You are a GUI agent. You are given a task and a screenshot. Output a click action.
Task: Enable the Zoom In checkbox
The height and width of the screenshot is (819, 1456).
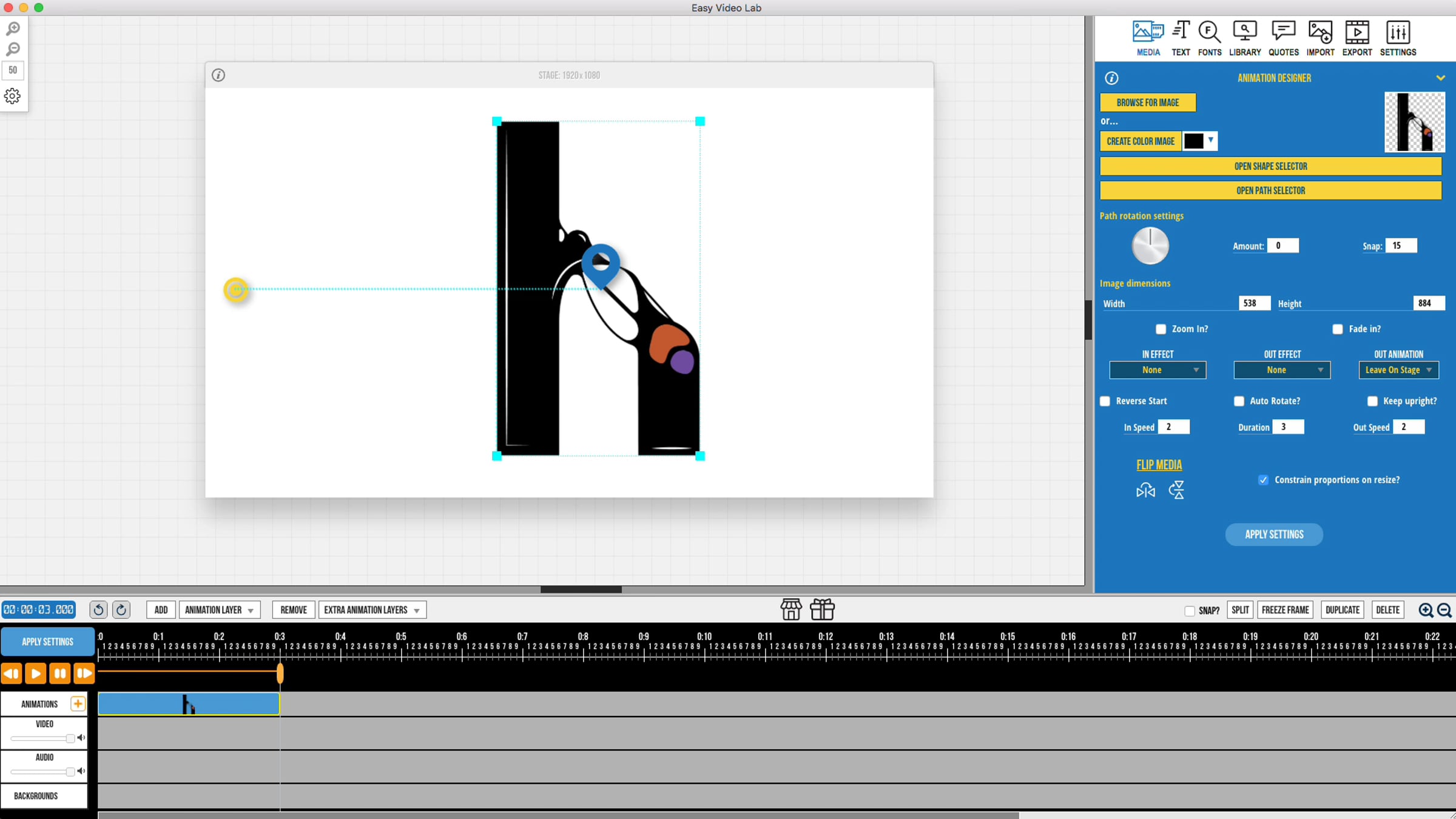tap(1161, 329)
